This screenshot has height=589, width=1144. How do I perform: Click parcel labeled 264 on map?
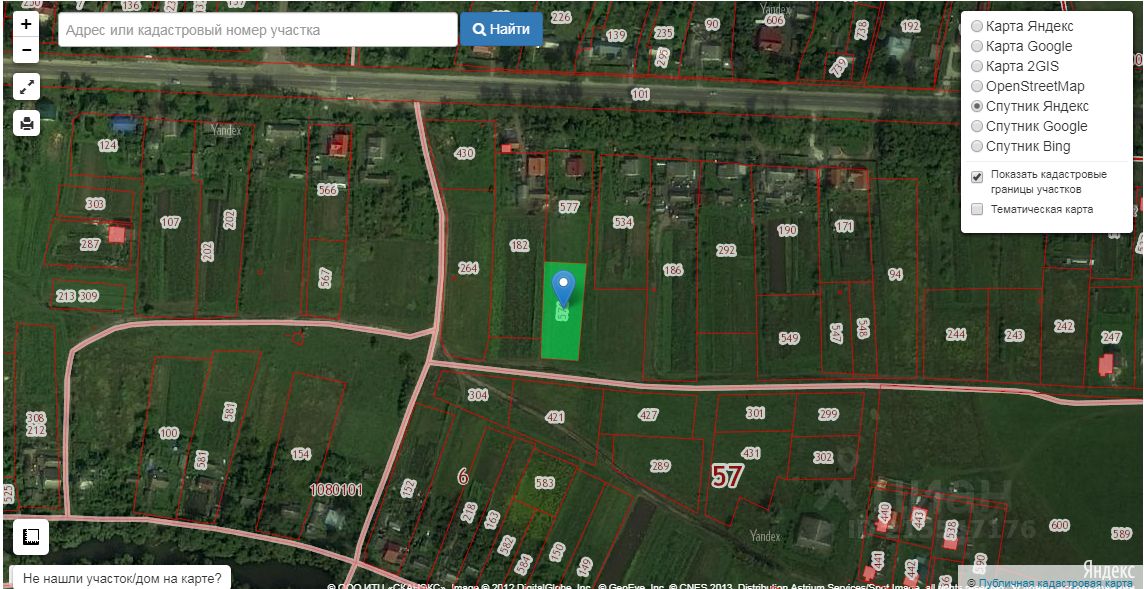click(x=468, y=268)
